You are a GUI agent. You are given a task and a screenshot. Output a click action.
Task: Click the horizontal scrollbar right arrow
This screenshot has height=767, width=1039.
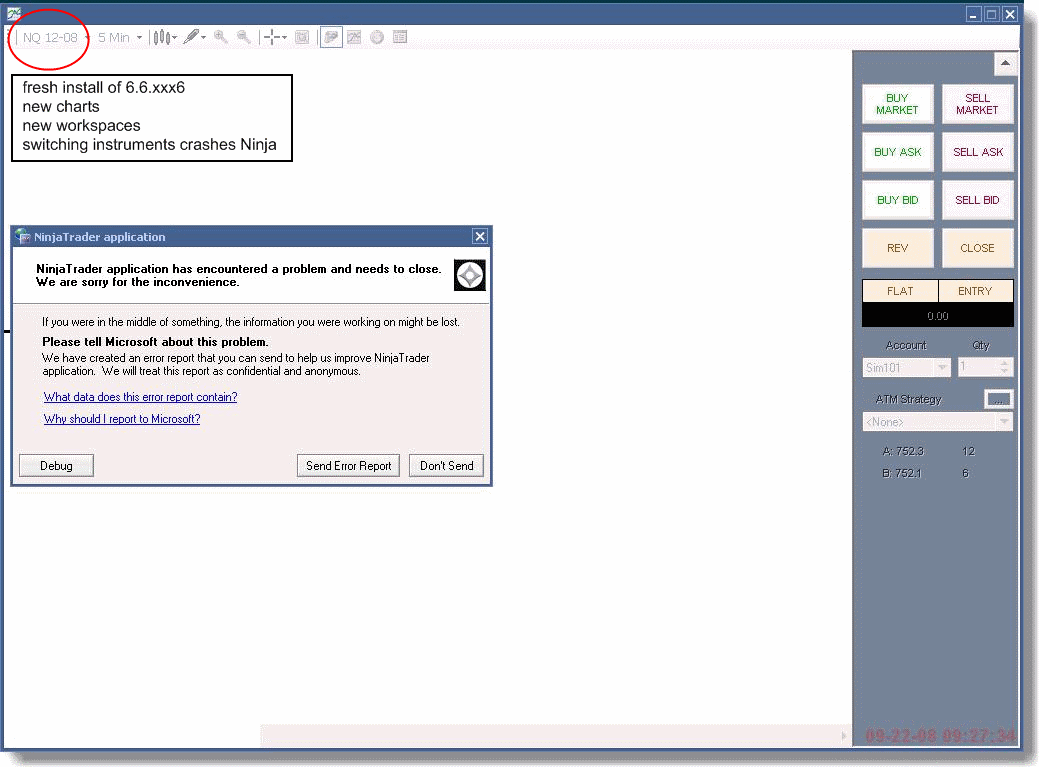(x=844, y=736)
